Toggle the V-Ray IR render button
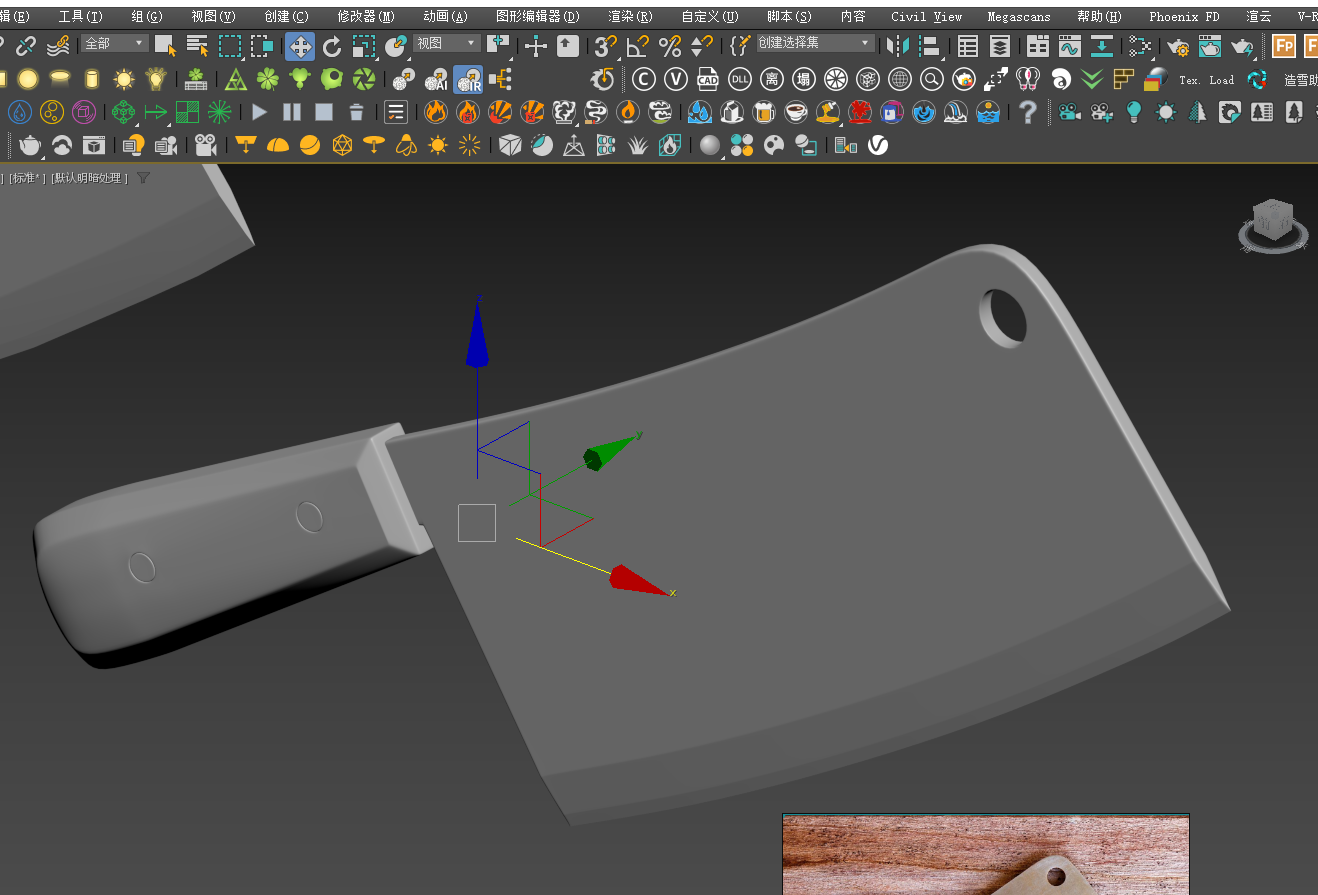This screenshot has height=895, width=1318. [x=468, y=80]
